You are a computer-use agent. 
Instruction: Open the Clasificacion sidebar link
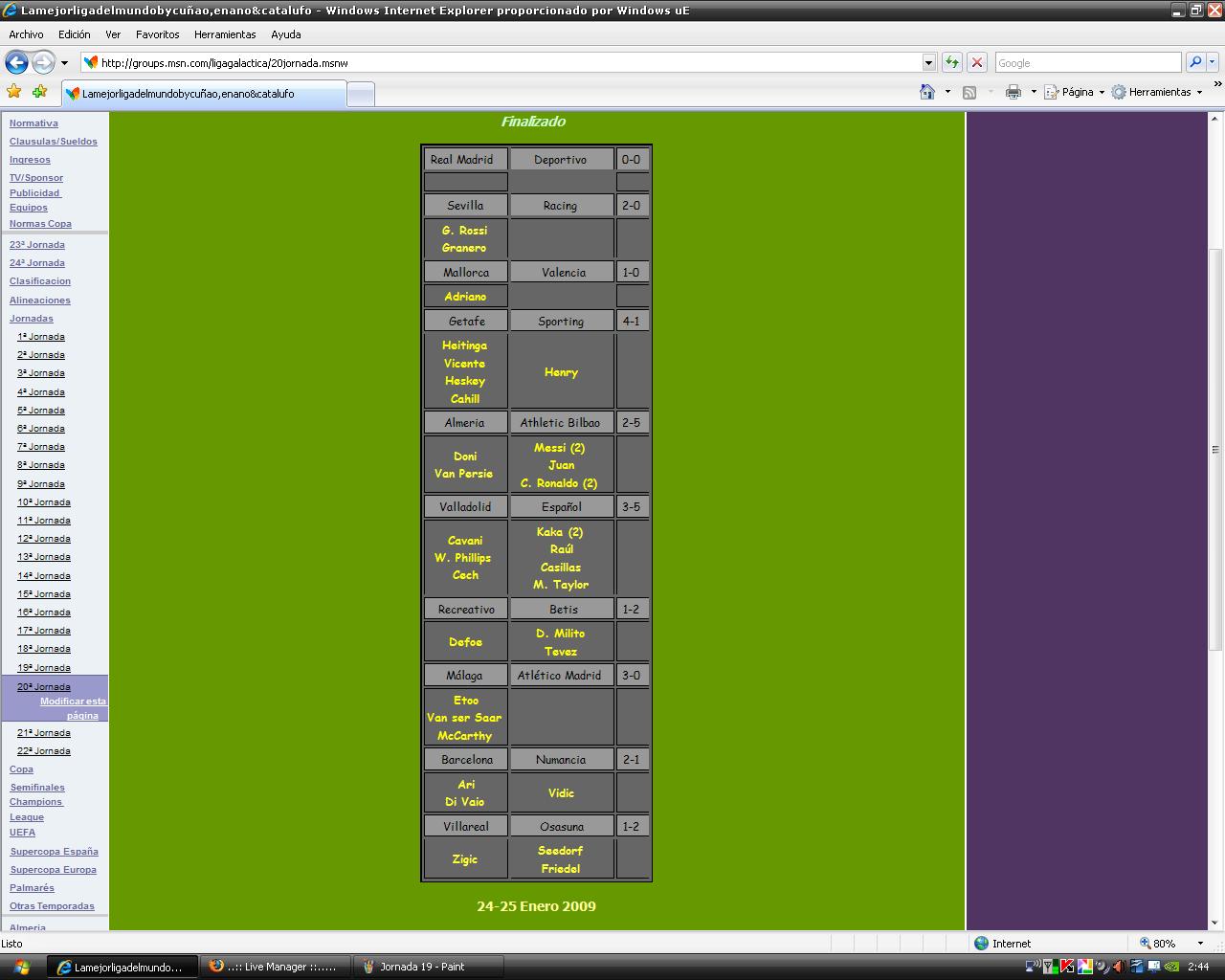coord(40,281)
